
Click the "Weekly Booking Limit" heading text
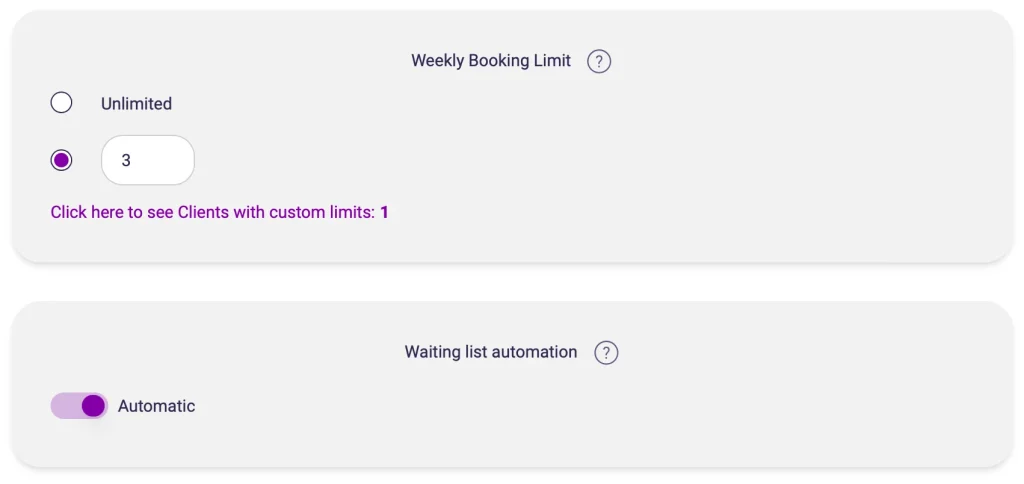click(491, 61)
